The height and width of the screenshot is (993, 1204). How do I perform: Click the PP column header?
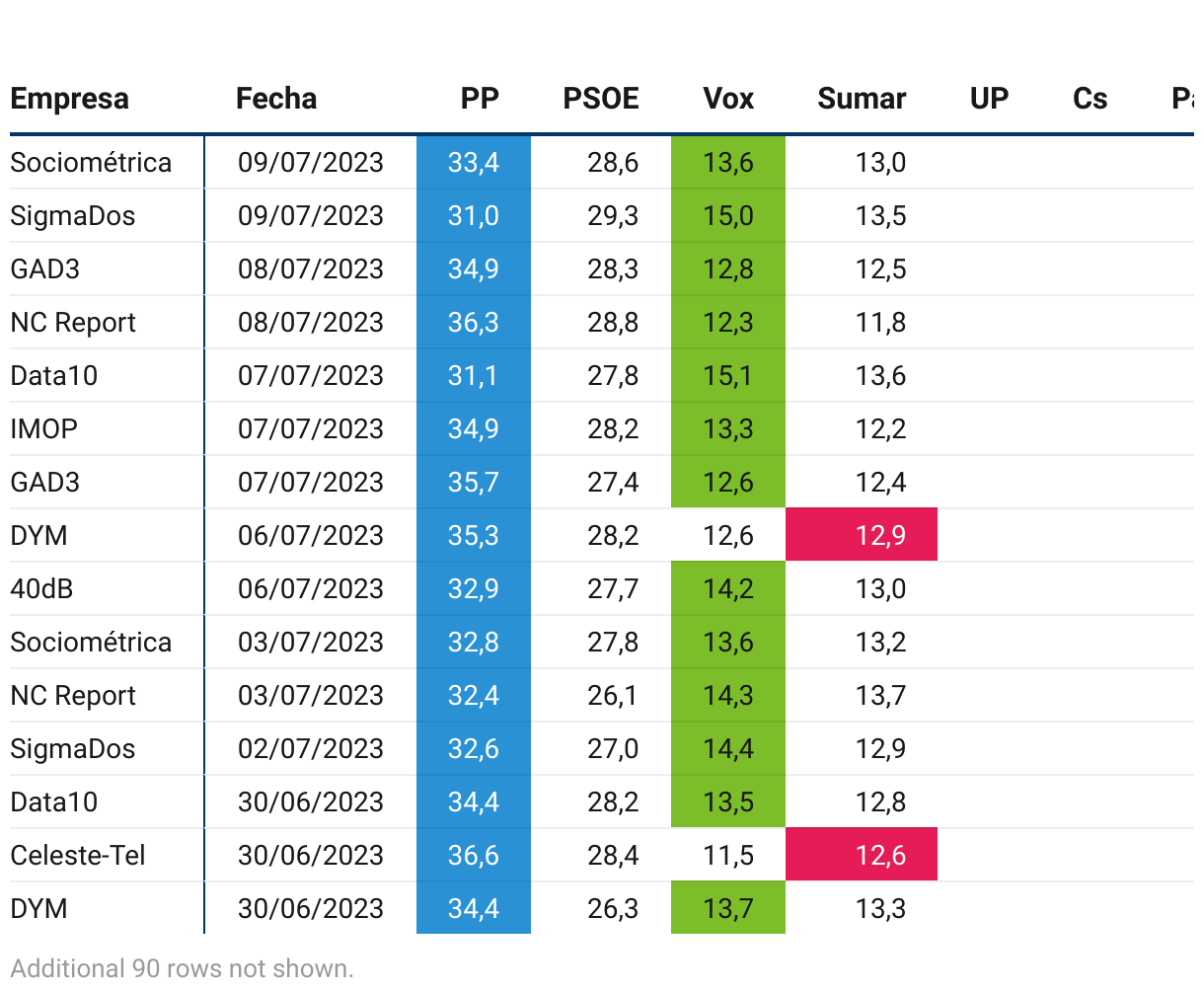(480, 99)
